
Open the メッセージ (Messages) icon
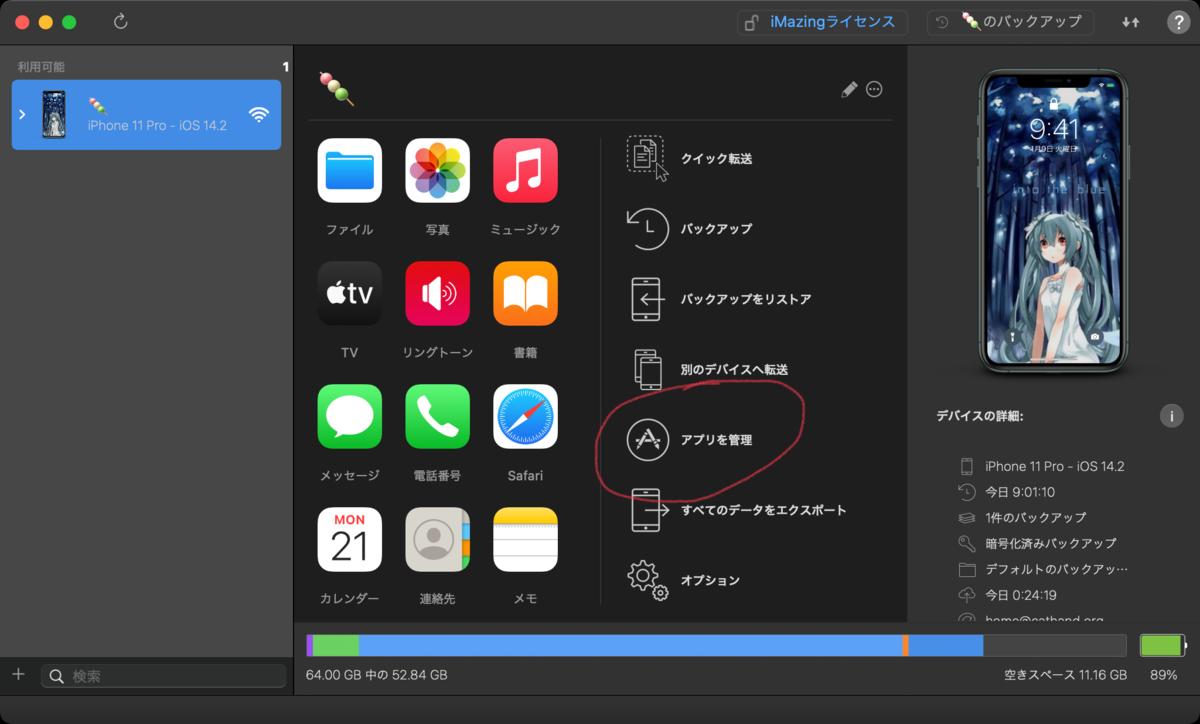[x=349, y=416]
